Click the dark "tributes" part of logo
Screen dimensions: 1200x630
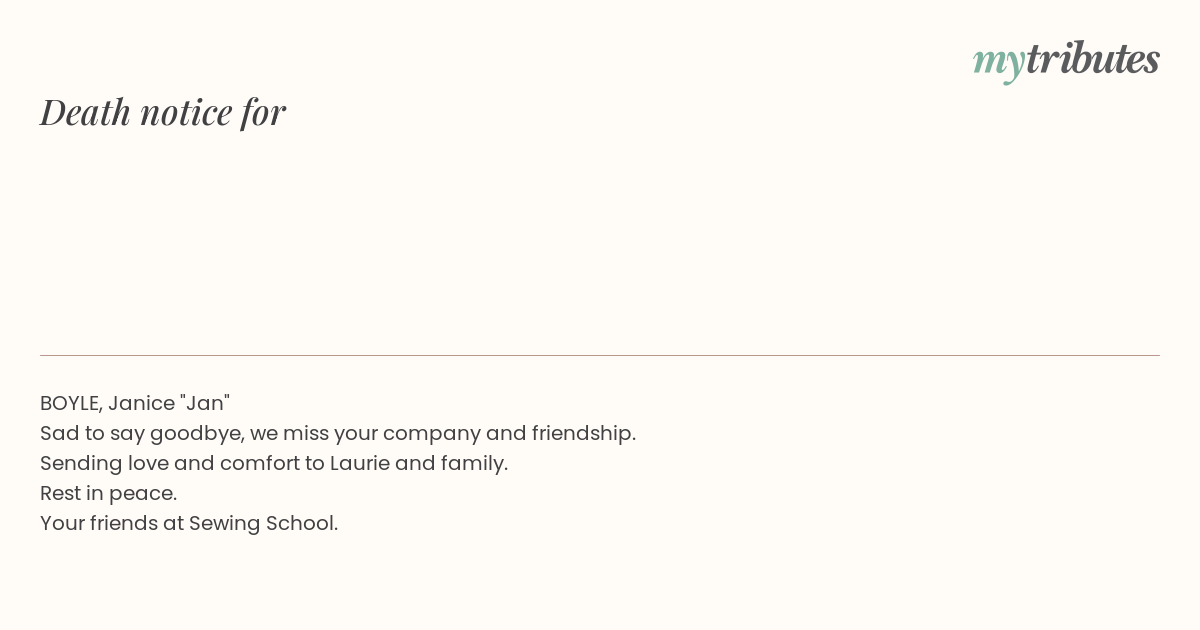1093,57
